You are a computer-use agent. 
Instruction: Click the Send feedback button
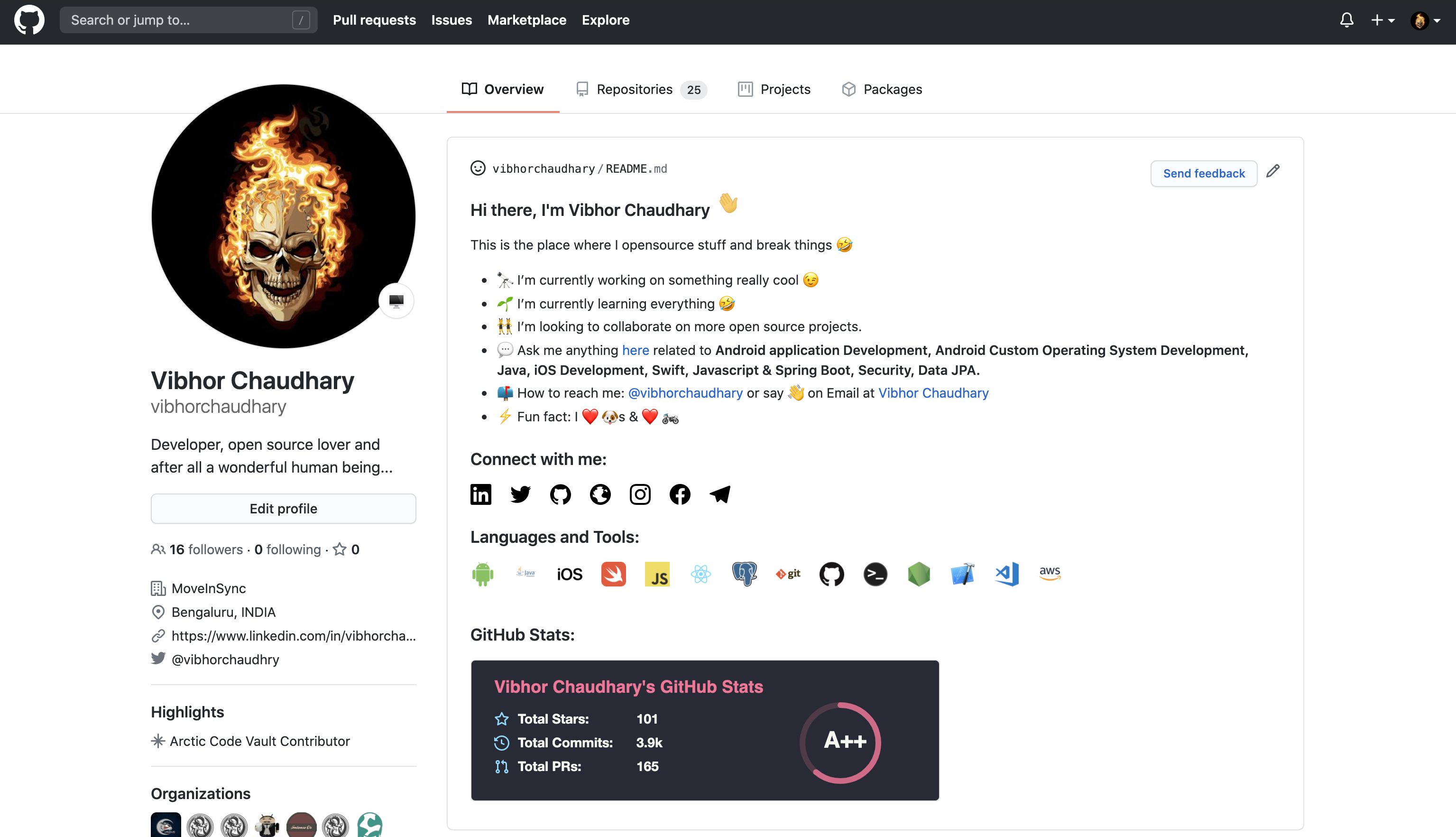[1203, 174]
